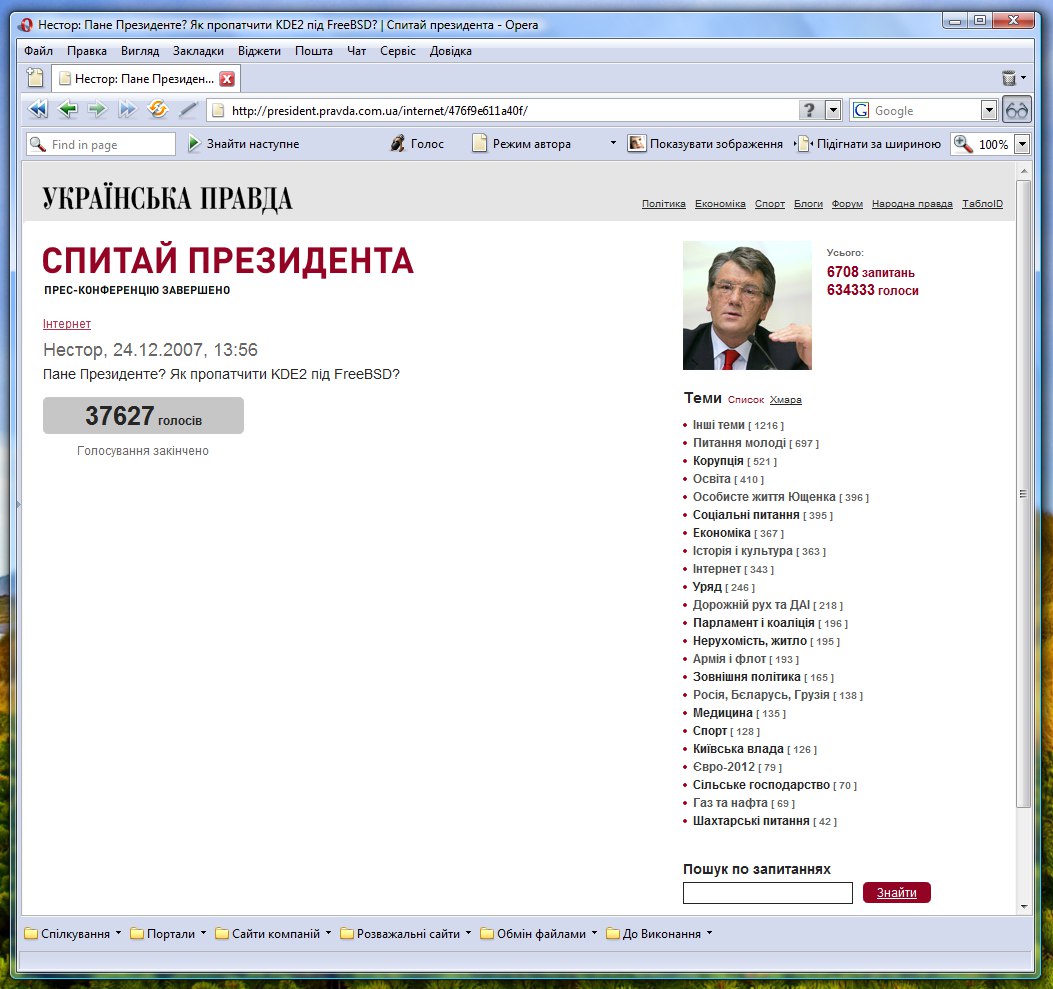Open the panel glasses icon button
Image resolution: width=1053 pixels, height=989 pixels.
[x=1017, y=110]
